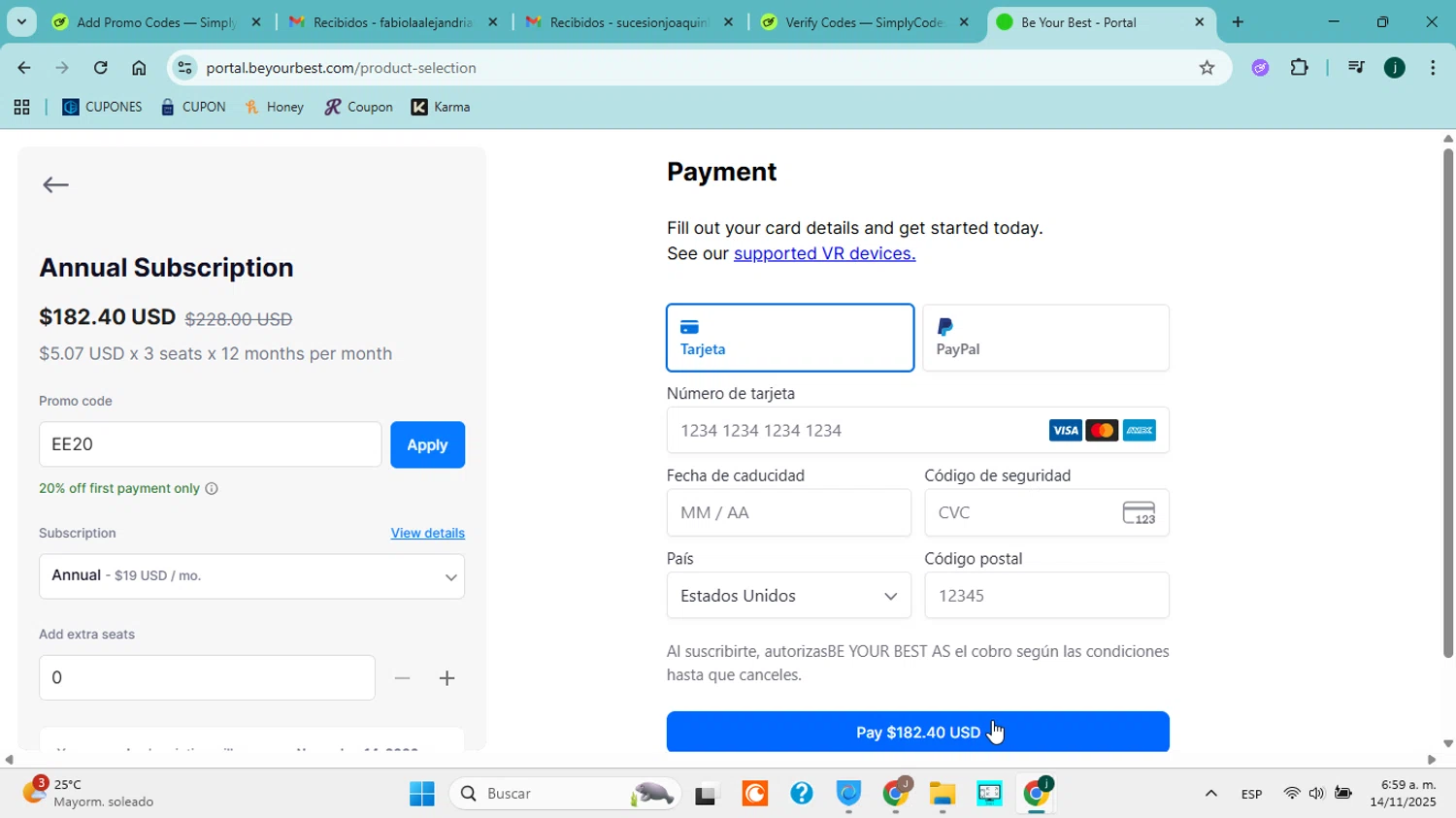Switch to Recibidos fabiolaalejandria tab
The height and width of the screenshot is (818, 1456).
click(393, 21)
